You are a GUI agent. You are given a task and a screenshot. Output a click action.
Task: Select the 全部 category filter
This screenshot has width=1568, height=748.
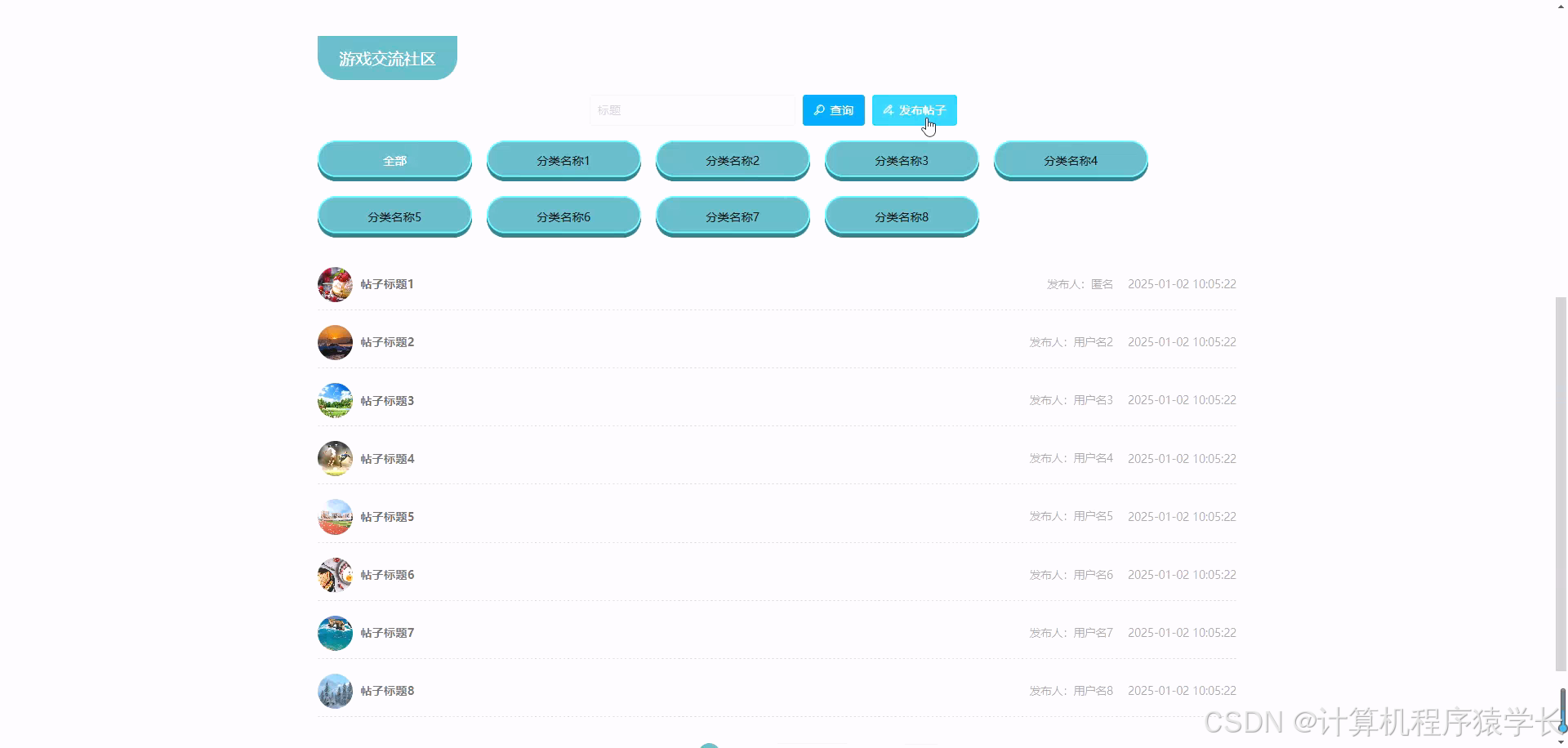[x=394, y=160]
